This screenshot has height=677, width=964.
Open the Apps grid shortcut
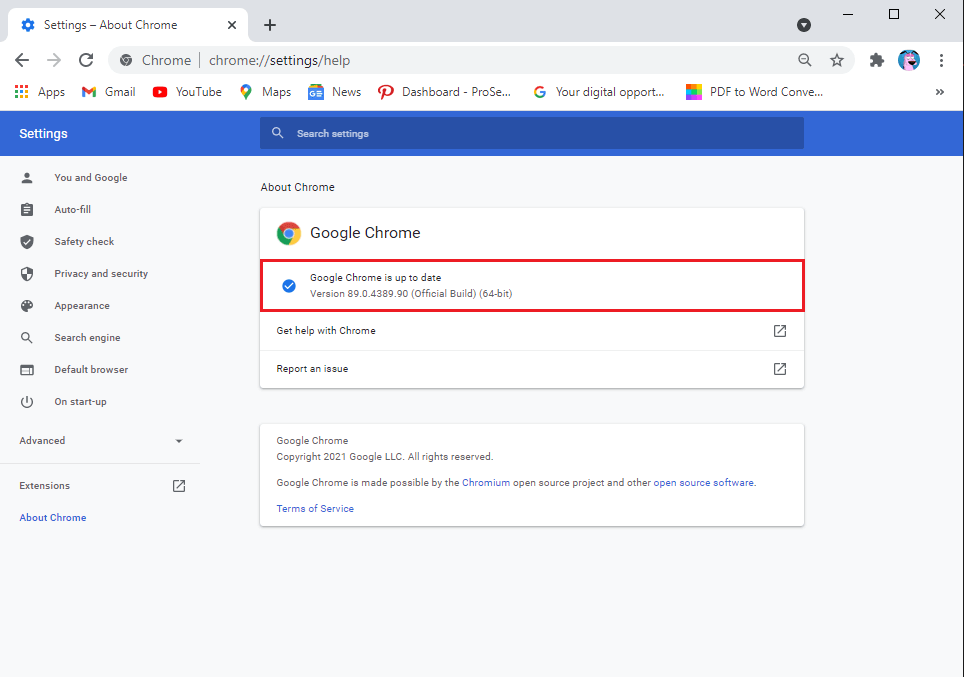coord(40,92)
